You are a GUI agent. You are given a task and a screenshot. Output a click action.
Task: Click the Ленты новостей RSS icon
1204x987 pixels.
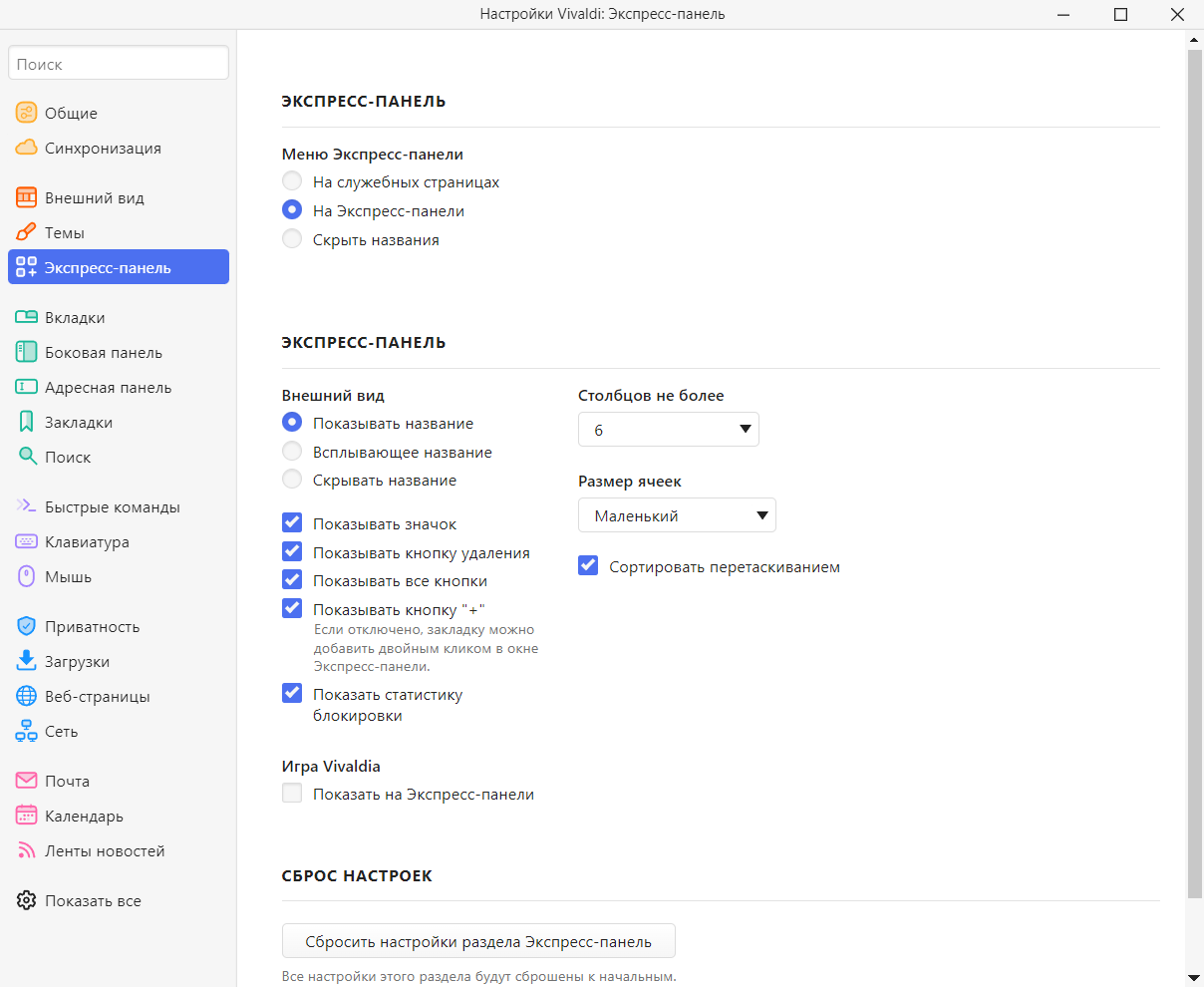click(x=26, y=850)
